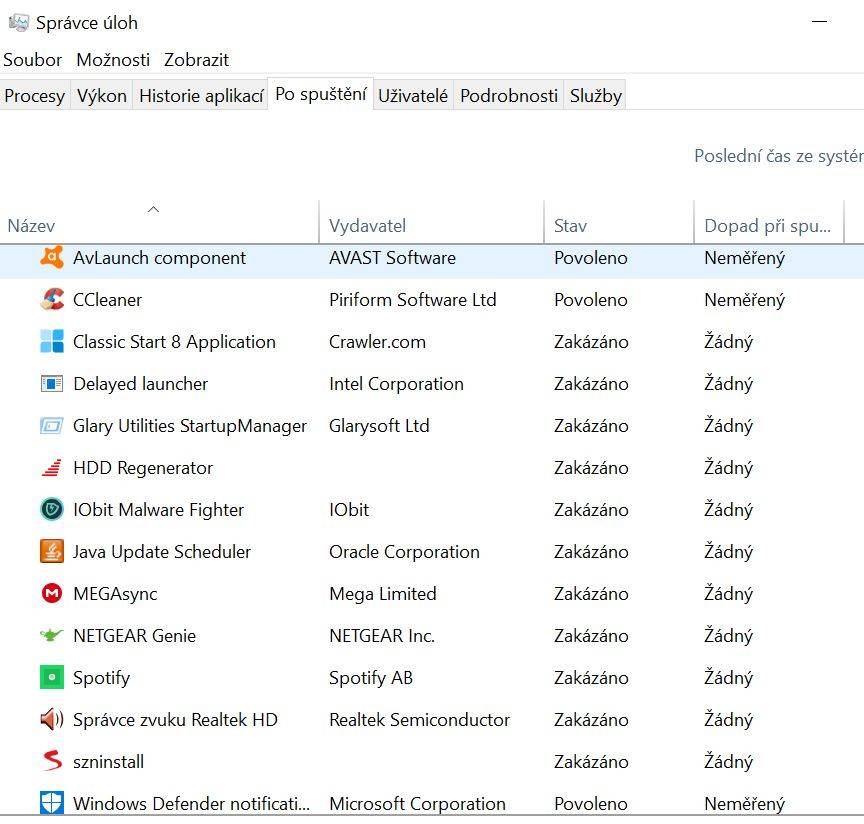Viewport: 864px width, 824px height.
Task: Click the Windows Defender shield icon
Action: 52,803
